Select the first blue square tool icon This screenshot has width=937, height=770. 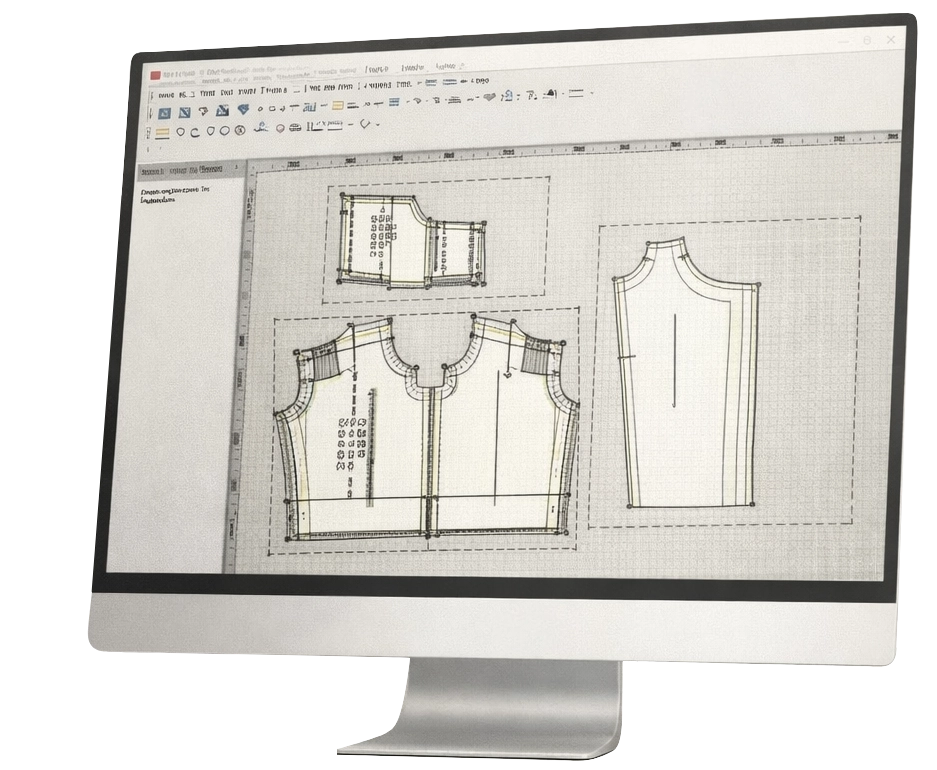(165, 112)
